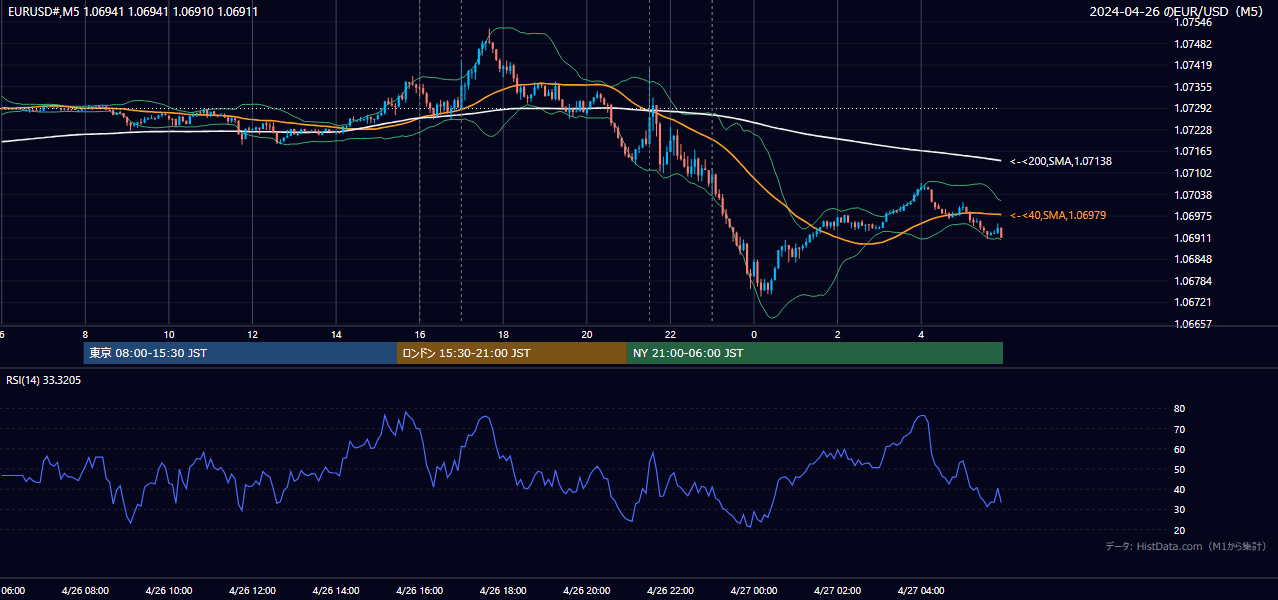Image resolution: width=1278 pixels, height=600 pixels.
Task: Click the RSI(14) 33.3205 indicator label
Action: [x=44, y=380]
